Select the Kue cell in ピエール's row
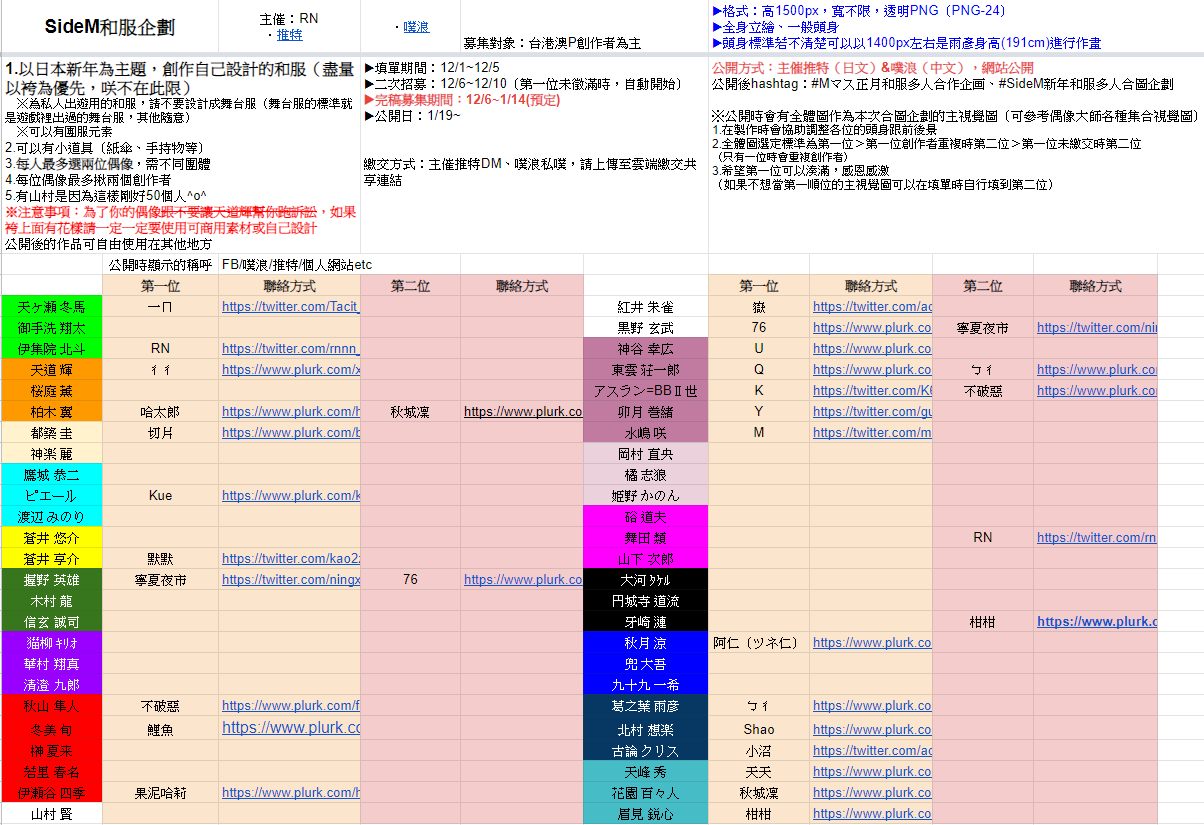 tap(161, 495)
